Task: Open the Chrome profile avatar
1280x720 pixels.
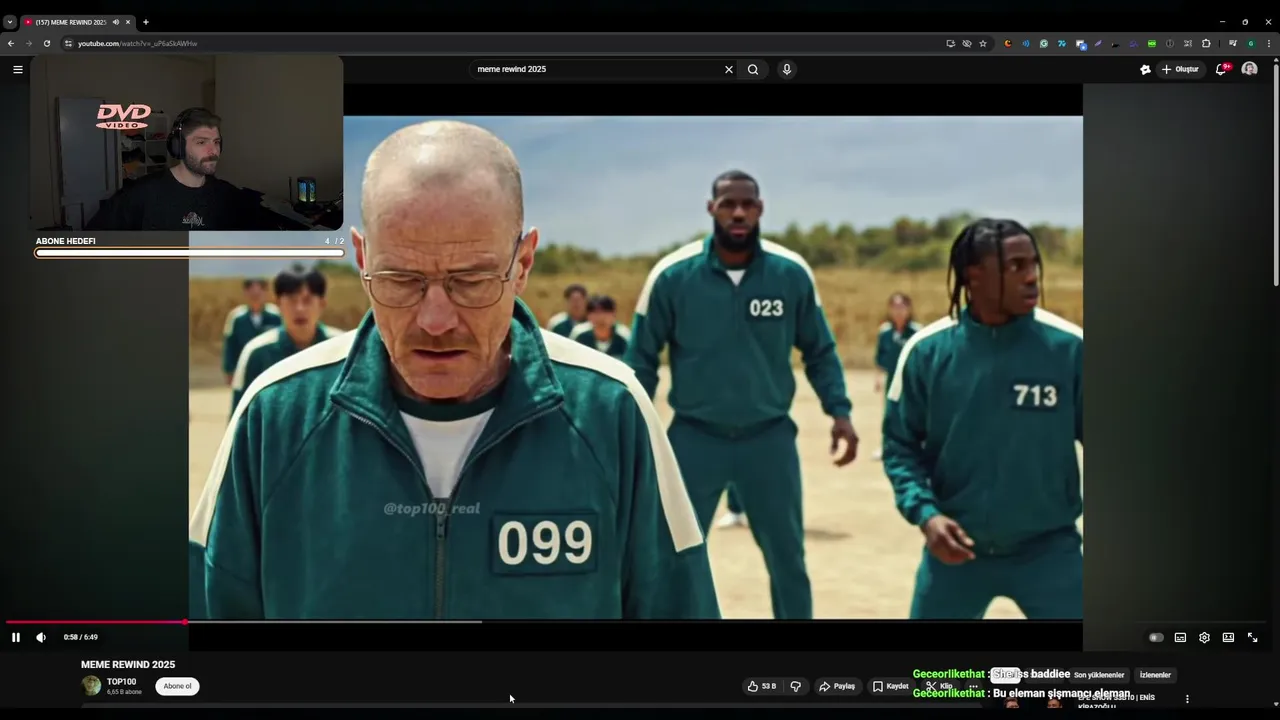Action: click(1251, 43)
